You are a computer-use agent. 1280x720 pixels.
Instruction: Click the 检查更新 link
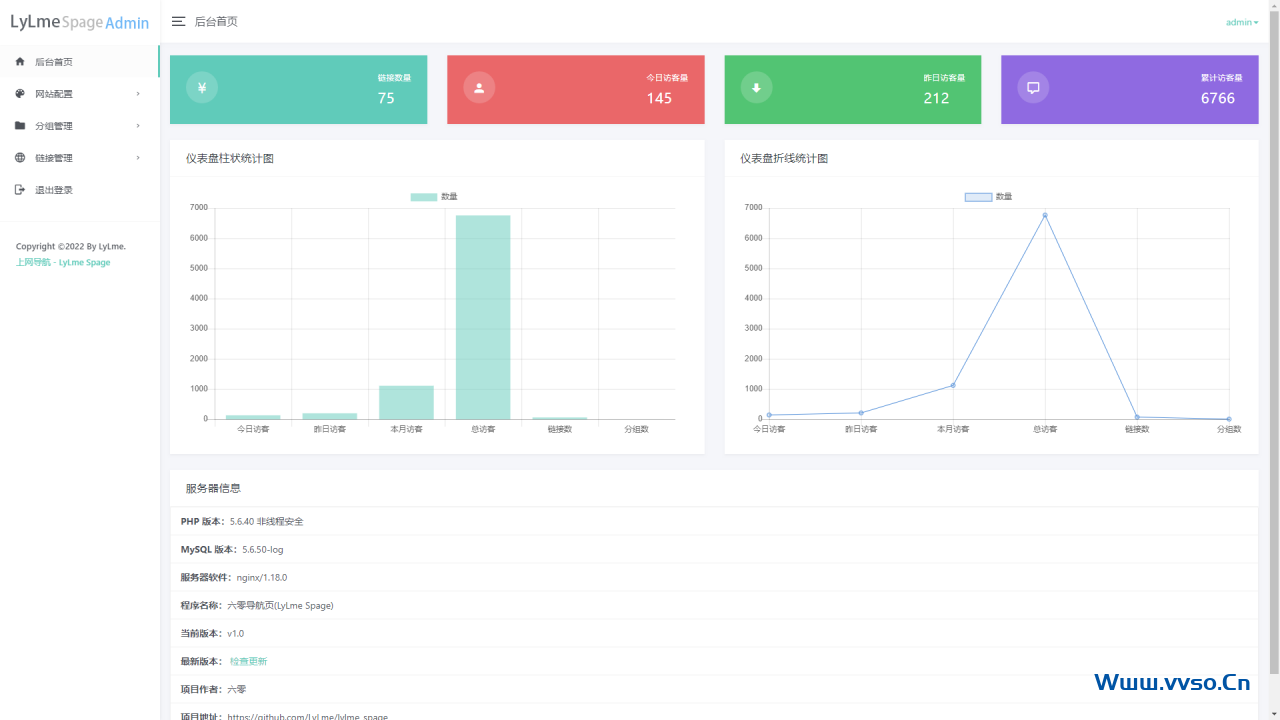(x=248, y=662)
